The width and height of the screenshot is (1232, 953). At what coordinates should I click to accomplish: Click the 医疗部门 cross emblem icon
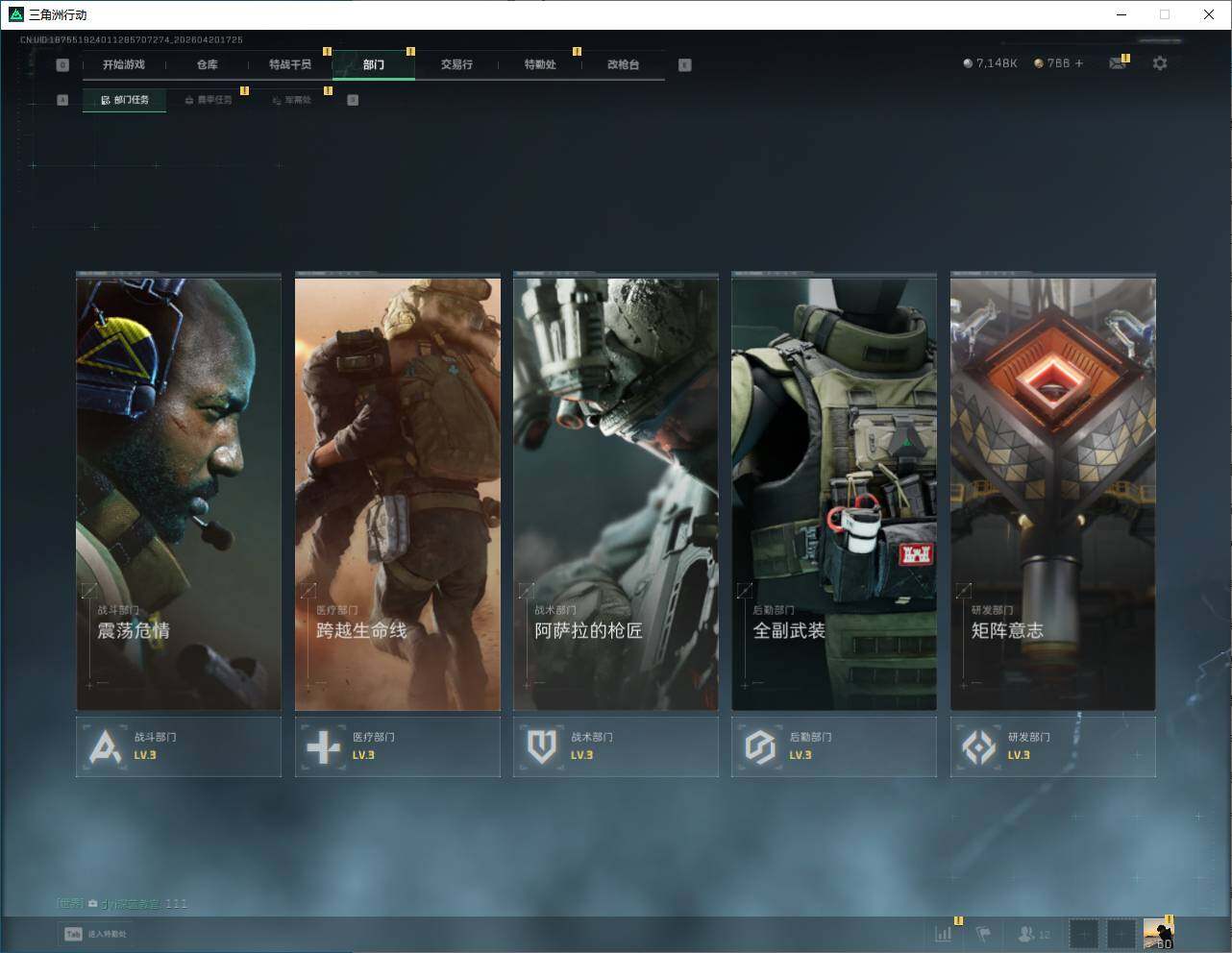[323, 746]
